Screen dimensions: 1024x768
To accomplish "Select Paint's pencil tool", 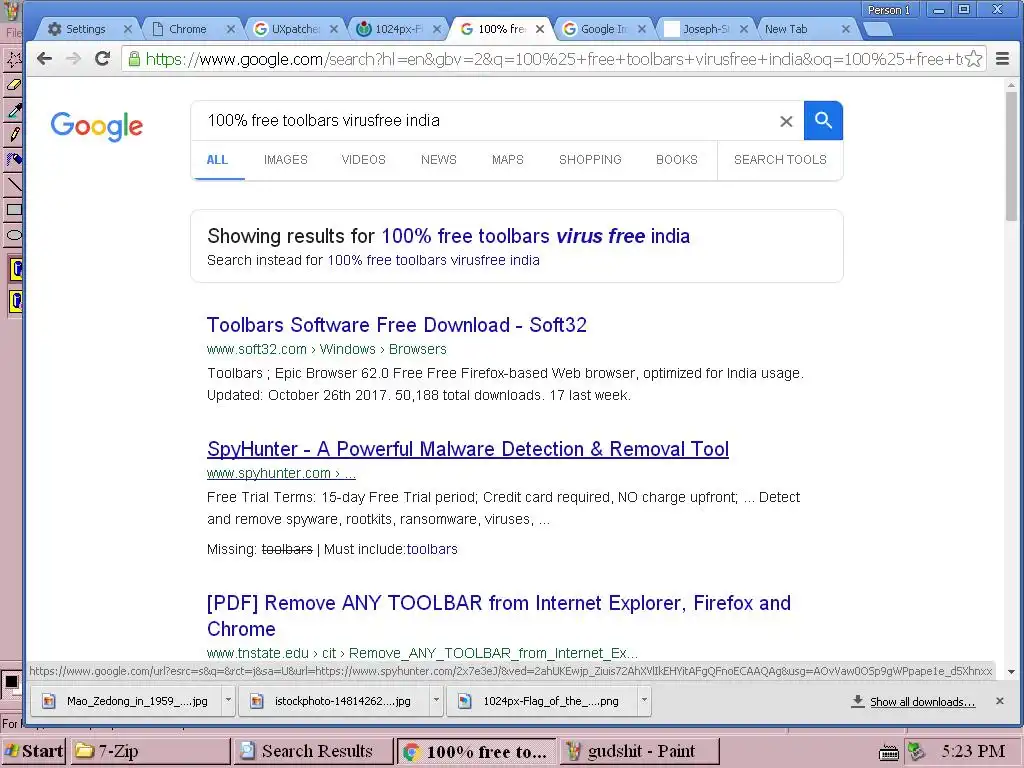I will 14,135.
